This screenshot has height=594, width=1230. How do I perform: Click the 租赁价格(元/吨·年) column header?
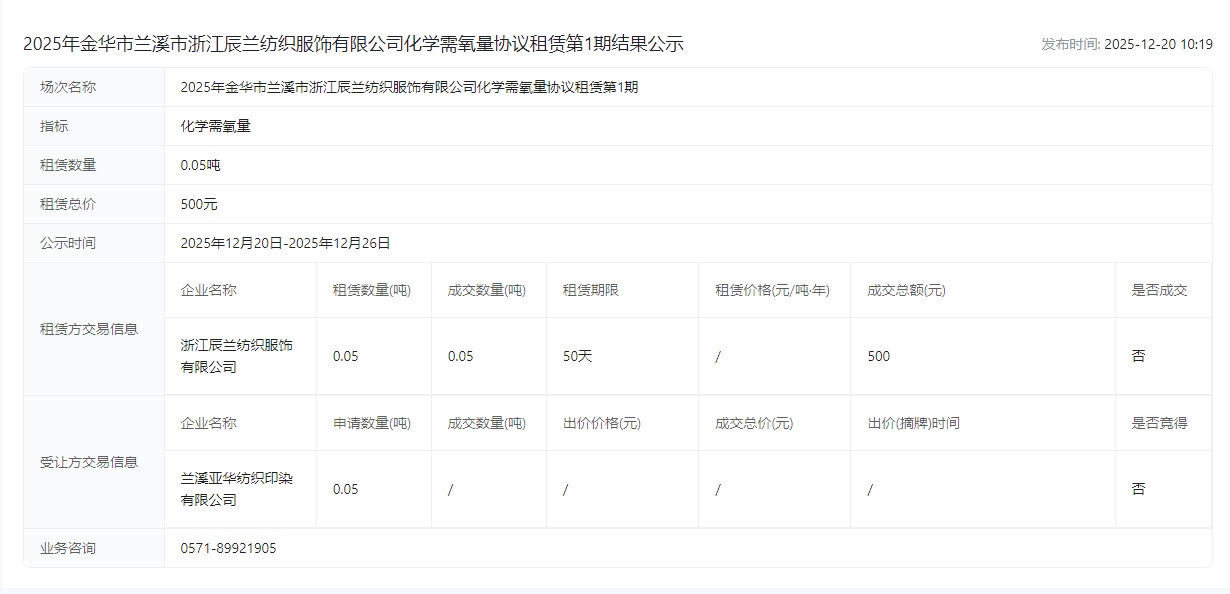[772, 290]
